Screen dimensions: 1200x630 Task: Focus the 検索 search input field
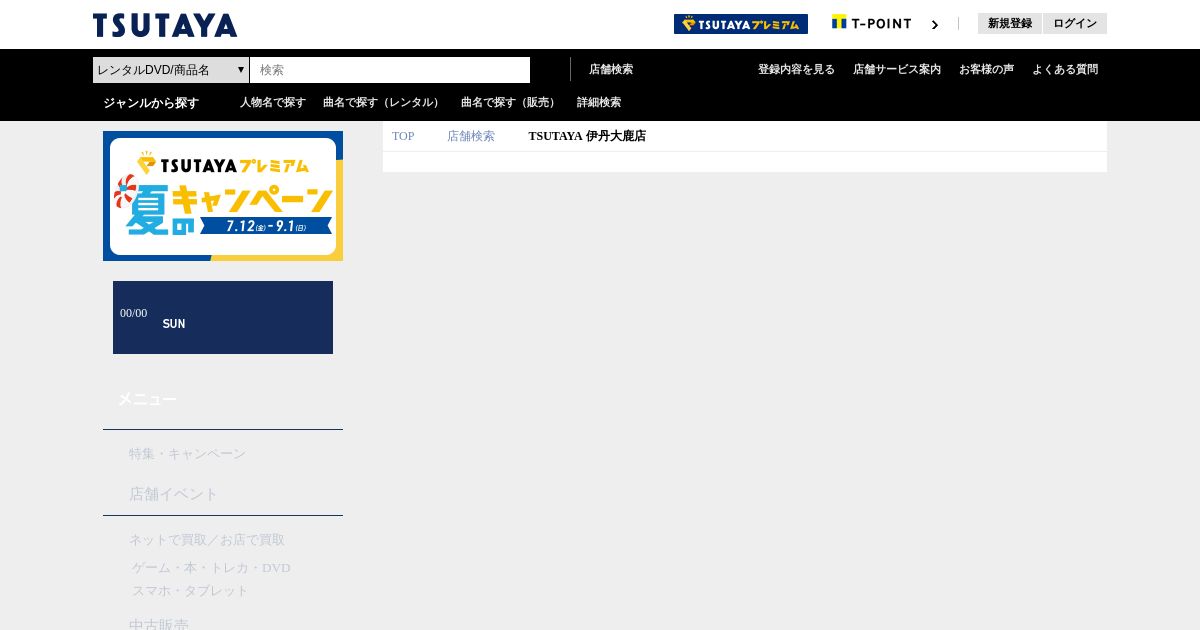[390, 70]
